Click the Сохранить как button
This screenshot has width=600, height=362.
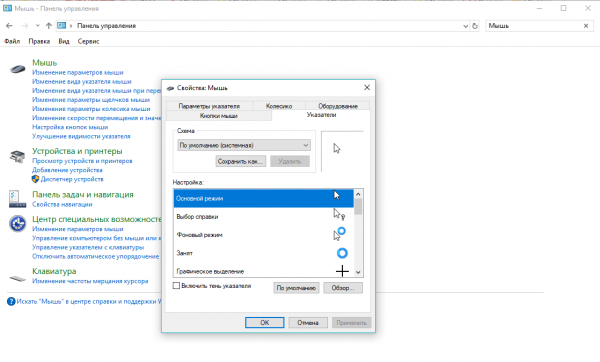pos(241,161)
